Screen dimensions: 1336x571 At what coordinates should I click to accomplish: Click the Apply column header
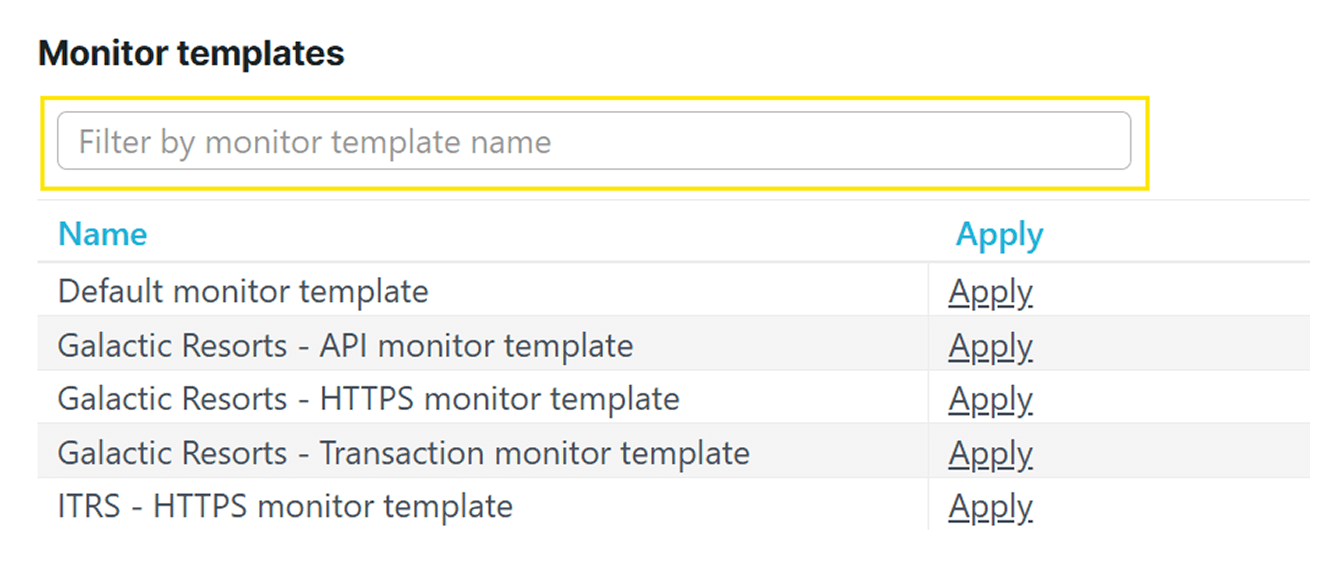pyautogui.click(x=999, y=234)
